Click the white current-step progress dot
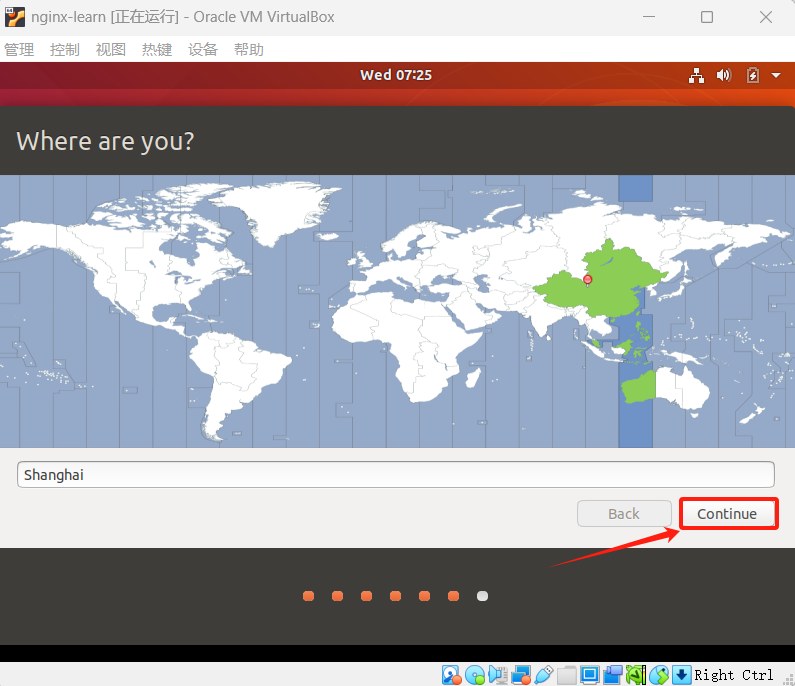Screen dimensions: 795x686 [x=483, y=596]
